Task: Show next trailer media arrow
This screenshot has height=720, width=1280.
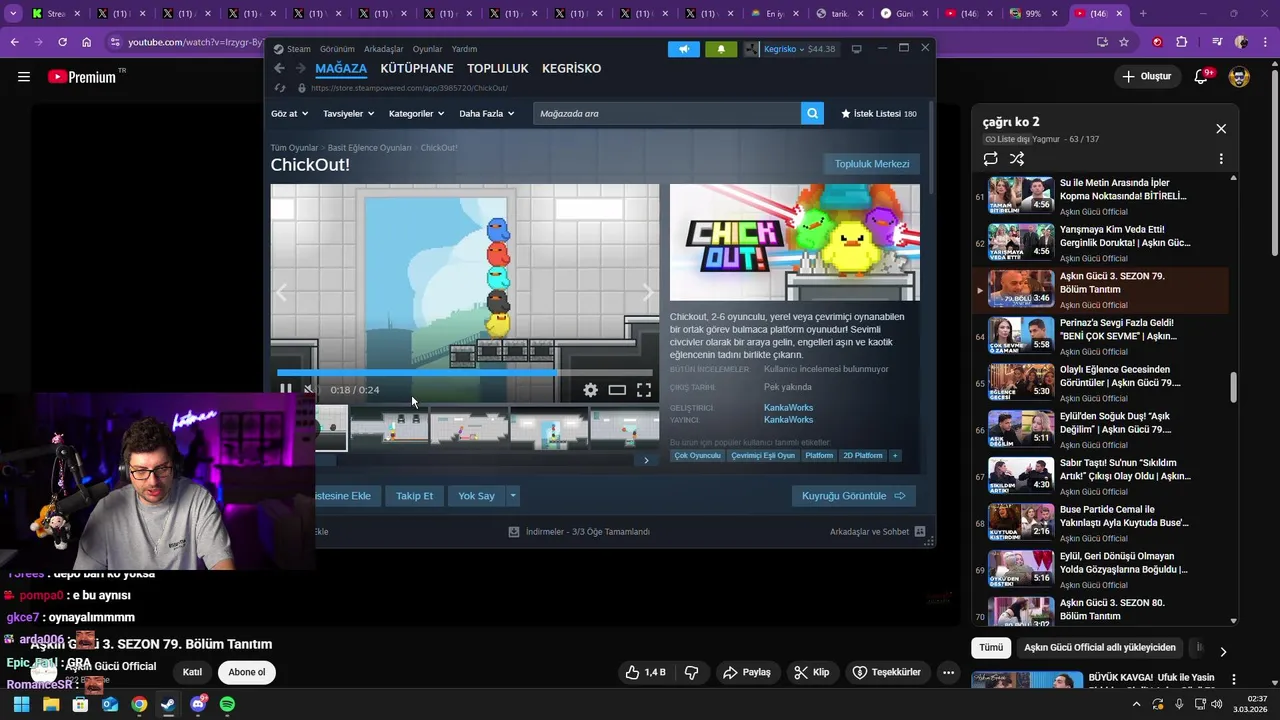Action: click(x=647, y=293)
